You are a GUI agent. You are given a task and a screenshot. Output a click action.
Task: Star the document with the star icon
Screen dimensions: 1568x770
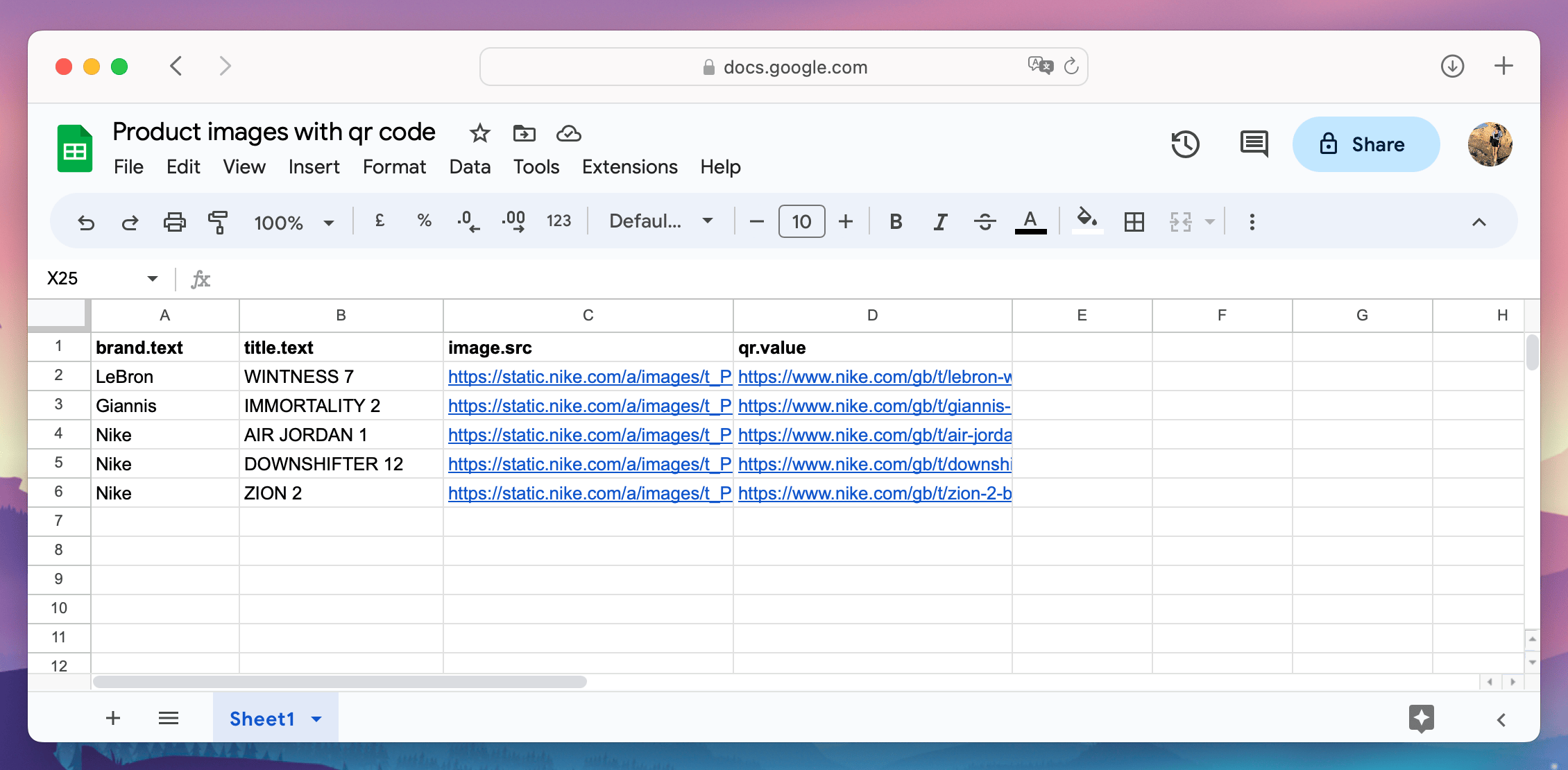coord(479,133)
